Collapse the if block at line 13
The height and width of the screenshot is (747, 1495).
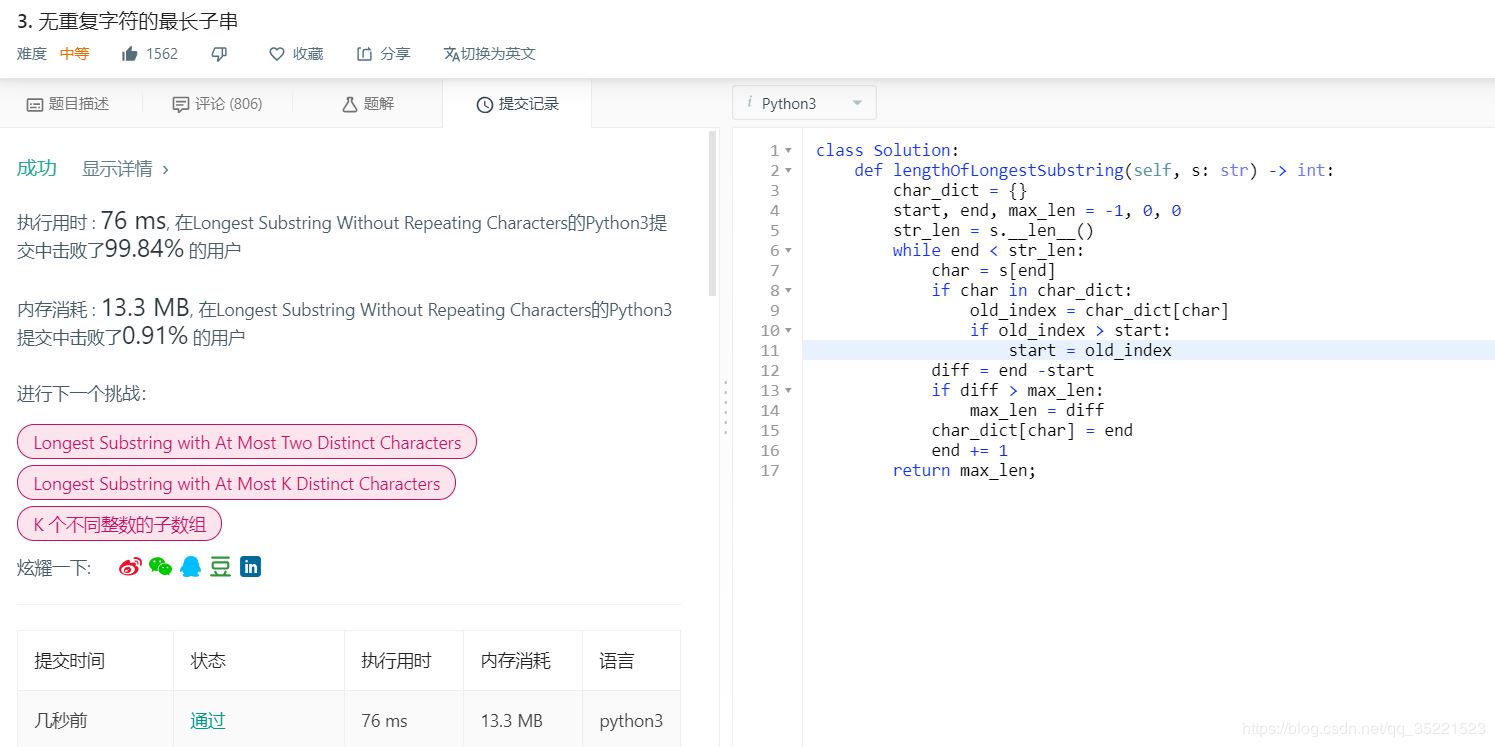[x=789, y=390]
